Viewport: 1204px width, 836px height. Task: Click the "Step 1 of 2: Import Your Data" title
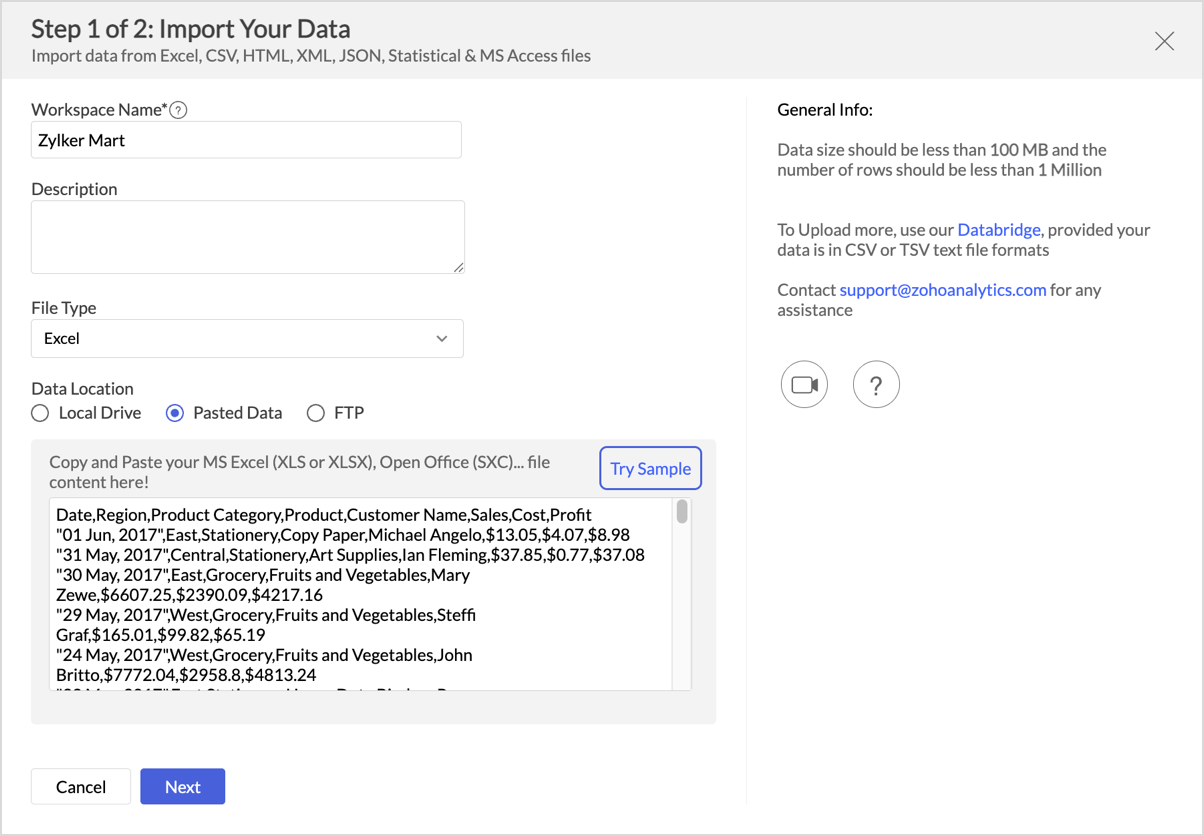tap(191, 29)
